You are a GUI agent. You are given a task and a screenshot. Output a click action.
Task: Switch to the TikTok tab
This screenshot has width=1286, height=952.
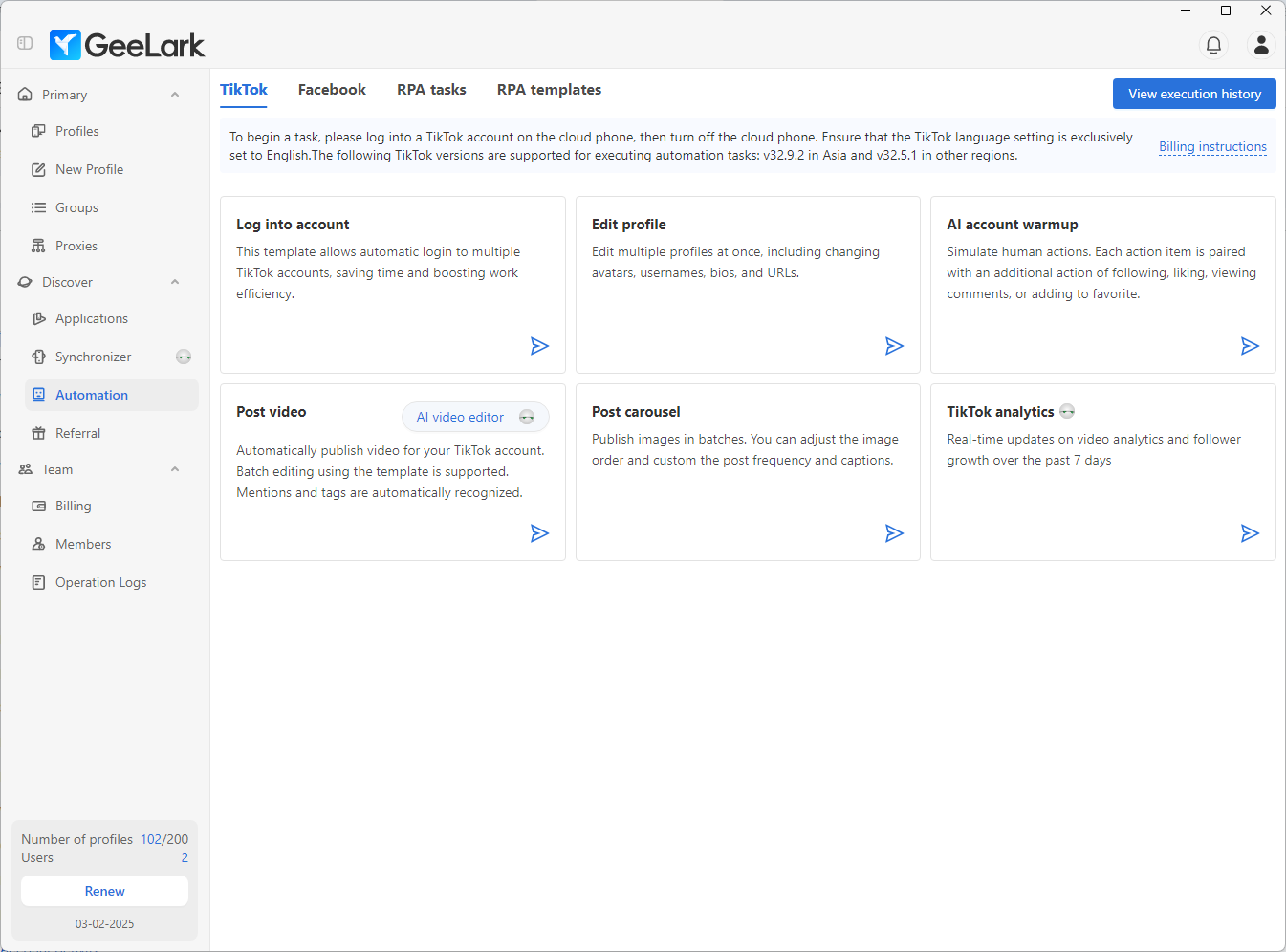coord(244,89)
